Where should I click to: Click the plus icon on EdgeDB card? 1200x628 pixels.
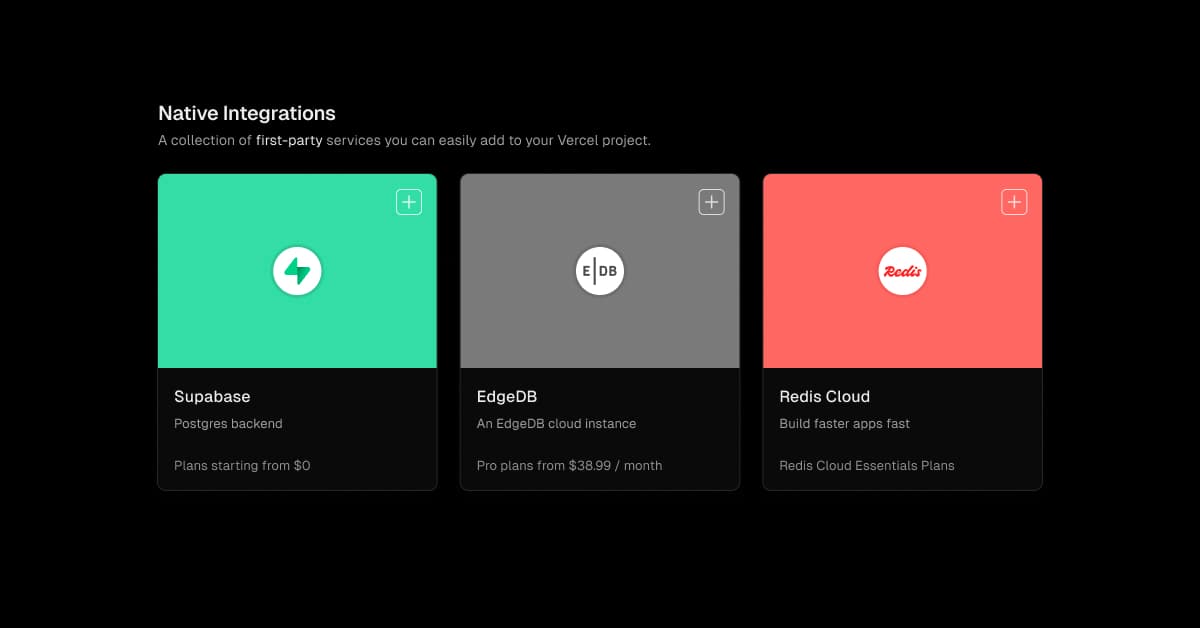coord(711,202)
